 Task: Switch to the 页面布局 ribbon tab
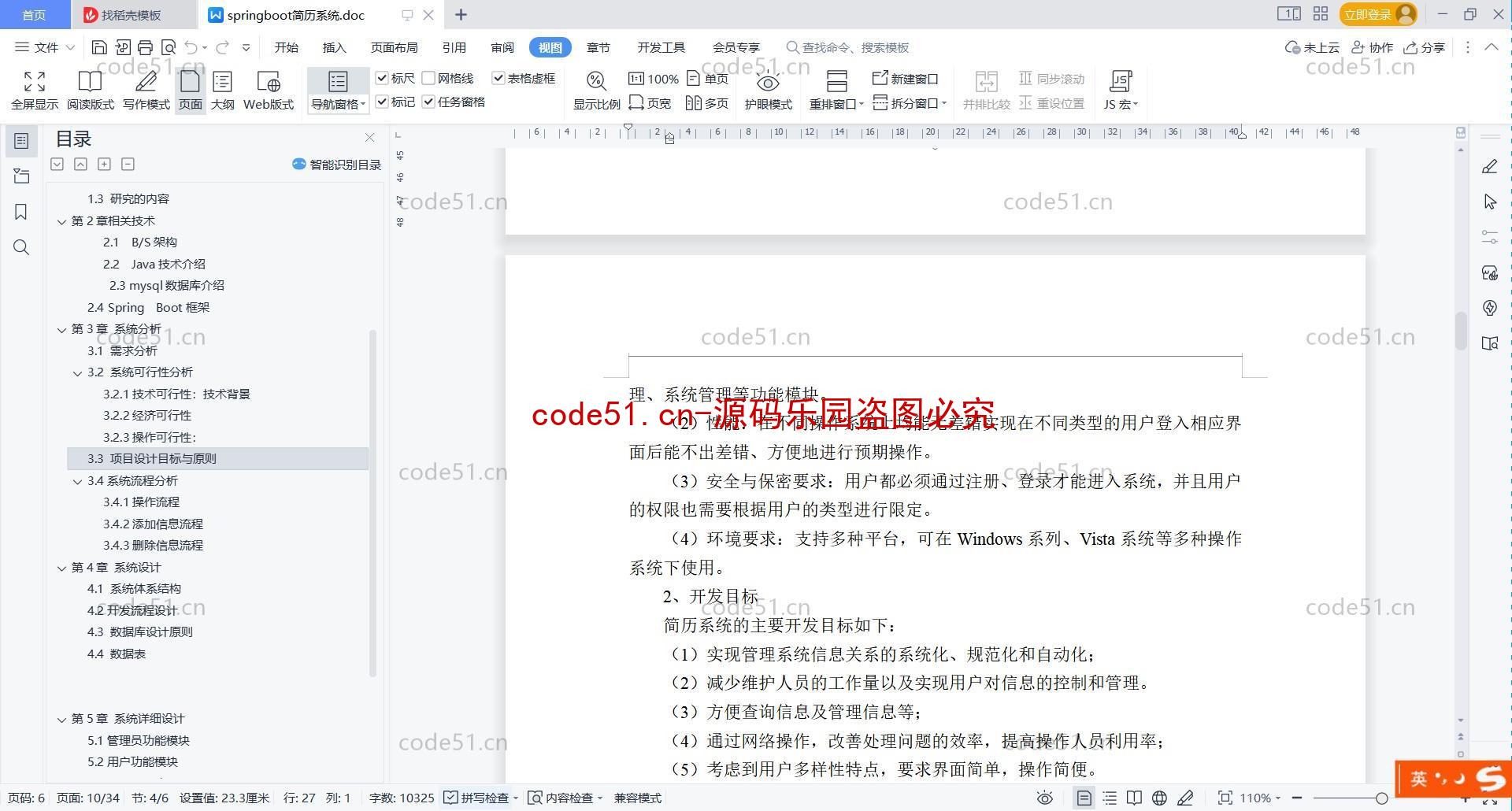click(394, 47)
